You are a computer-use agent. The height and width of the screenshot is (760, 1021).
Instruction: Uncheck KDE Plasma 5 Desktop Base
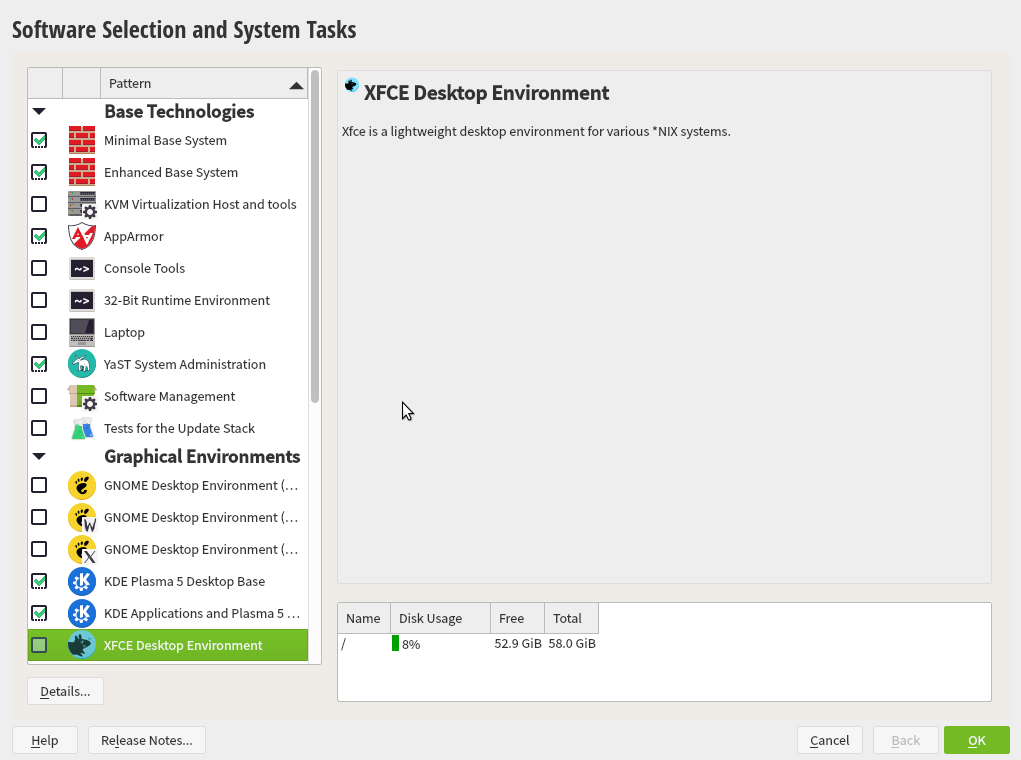(x=39, y=581)
